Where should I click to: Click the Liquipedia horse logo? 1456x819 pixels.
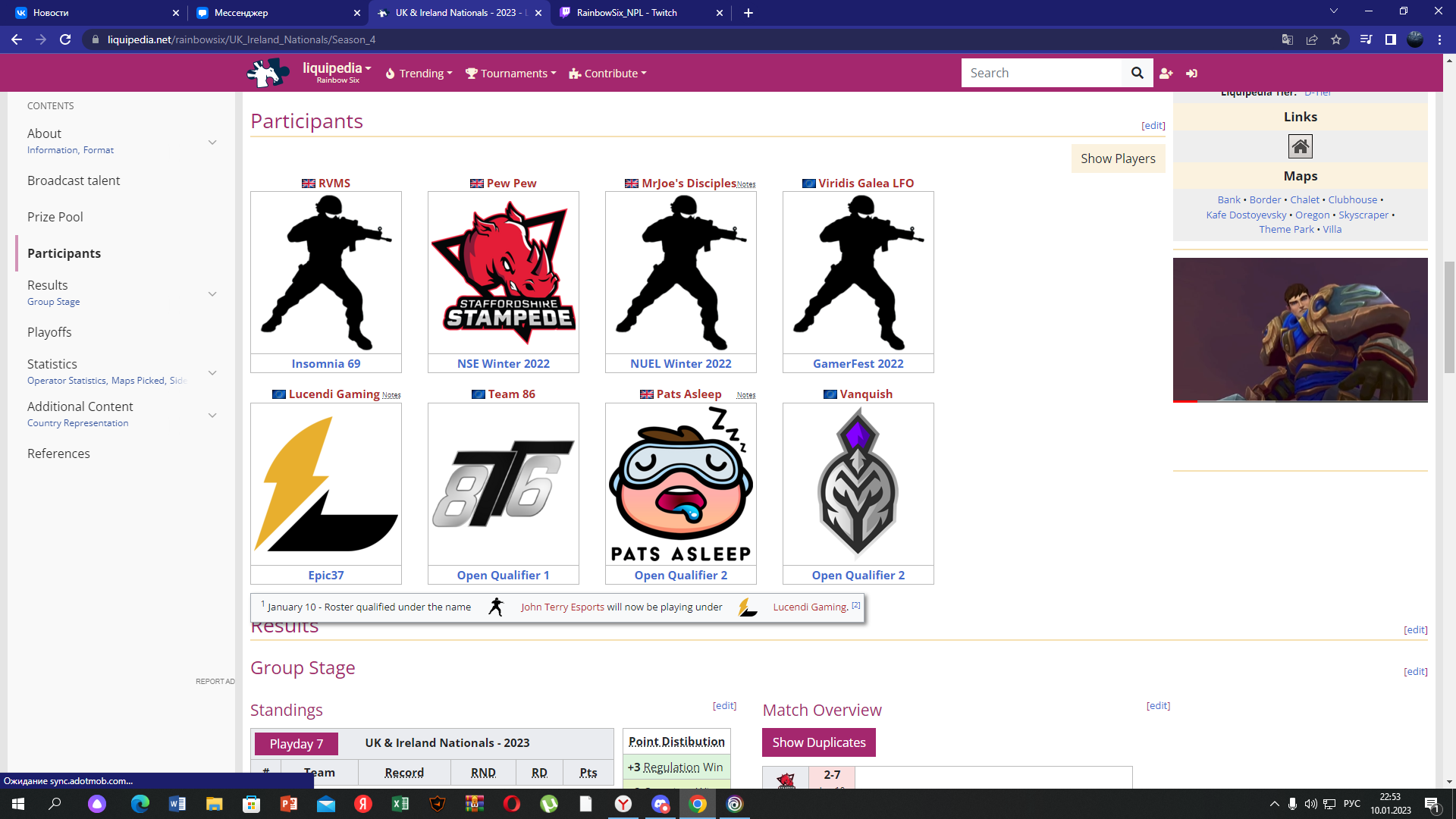[x=267, y=73]
